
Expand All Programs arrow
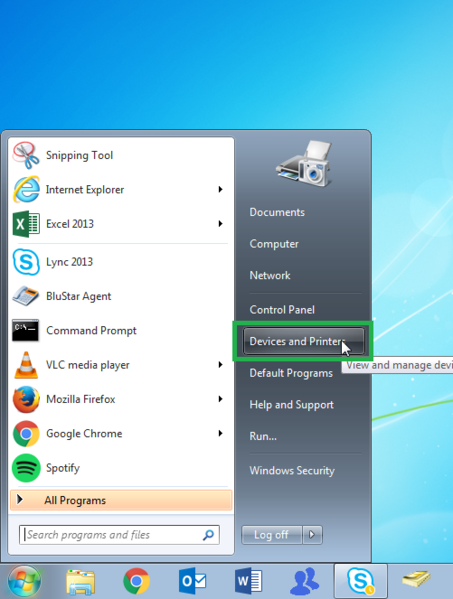20,499
